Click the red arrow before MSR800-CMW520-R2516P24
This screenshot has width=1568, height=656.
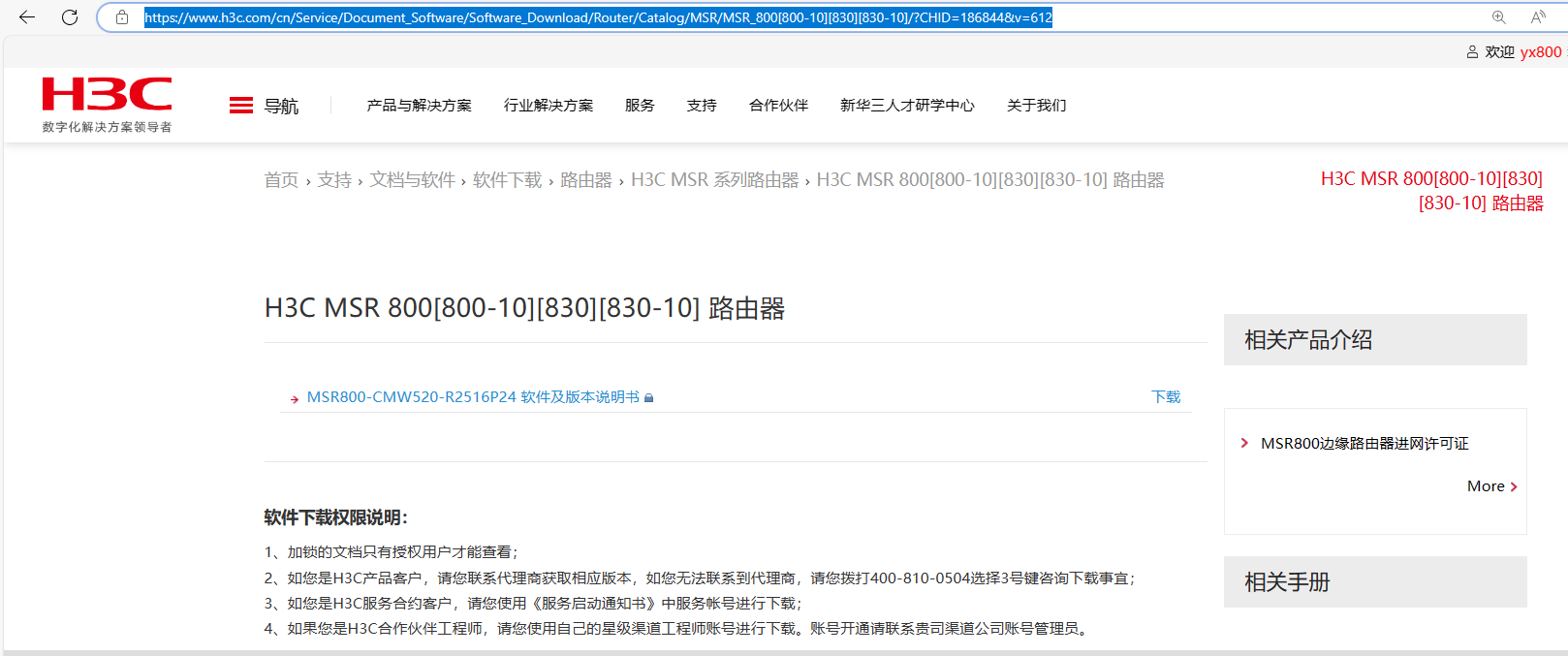[295, 398]
